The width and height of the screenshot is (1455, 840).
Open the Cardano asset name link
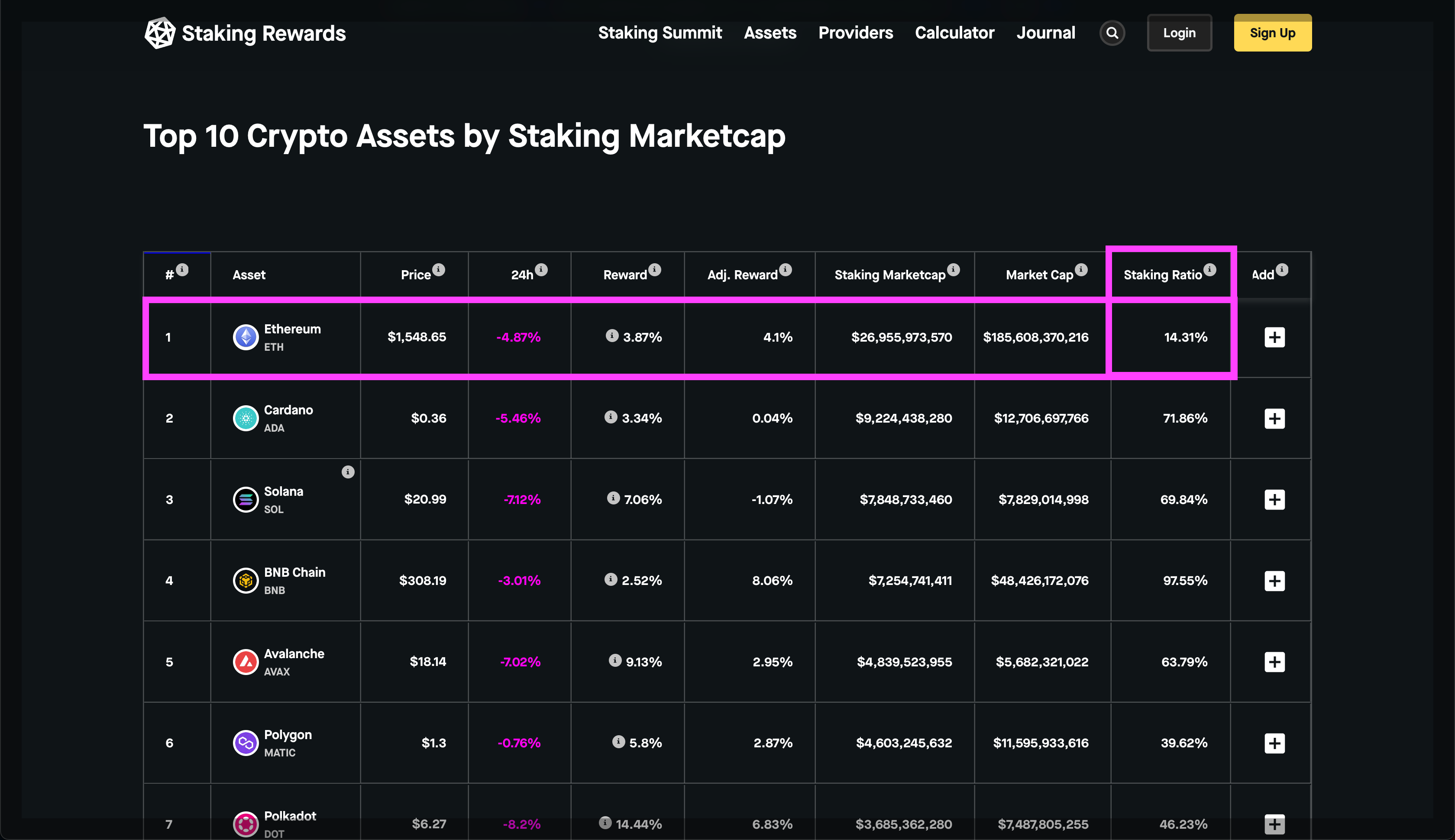tap(288, 410)
